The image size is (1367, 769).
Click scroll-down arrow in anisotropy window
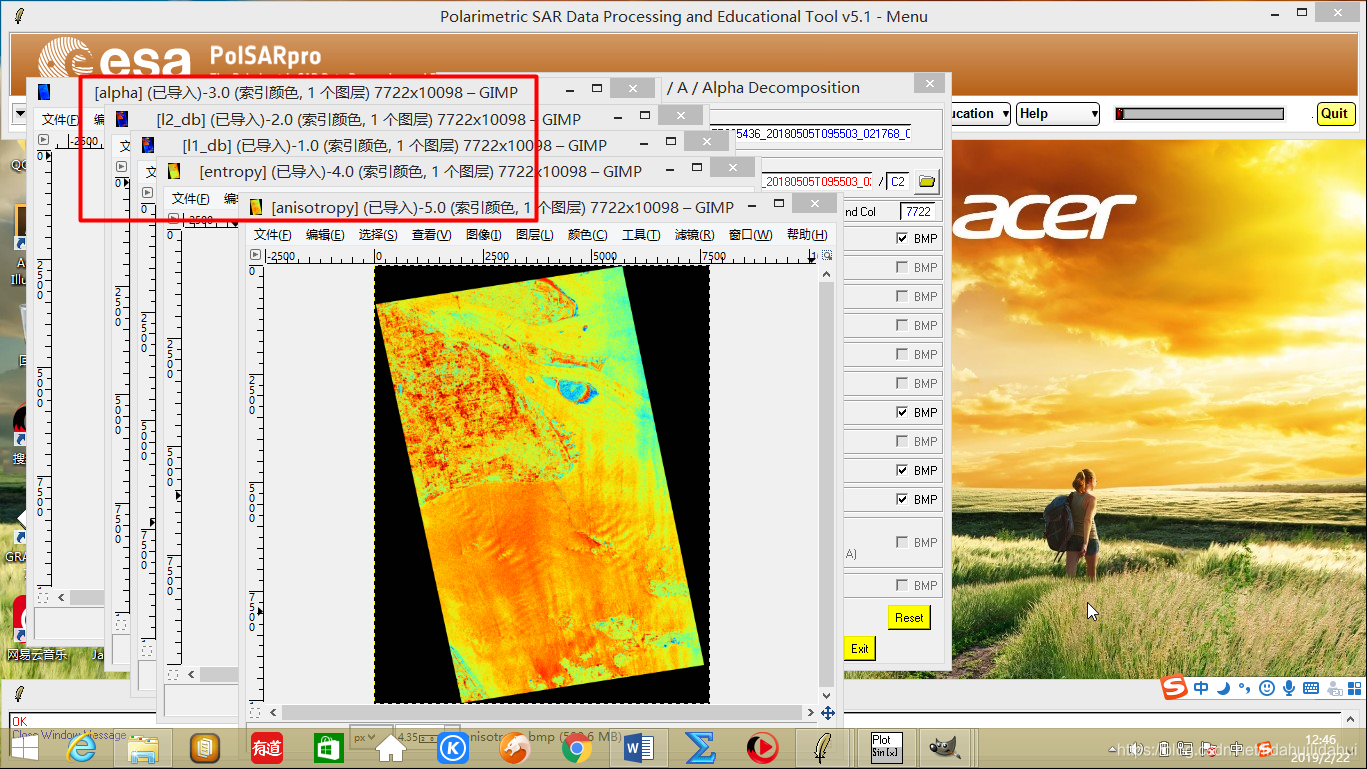coord(826,695)
